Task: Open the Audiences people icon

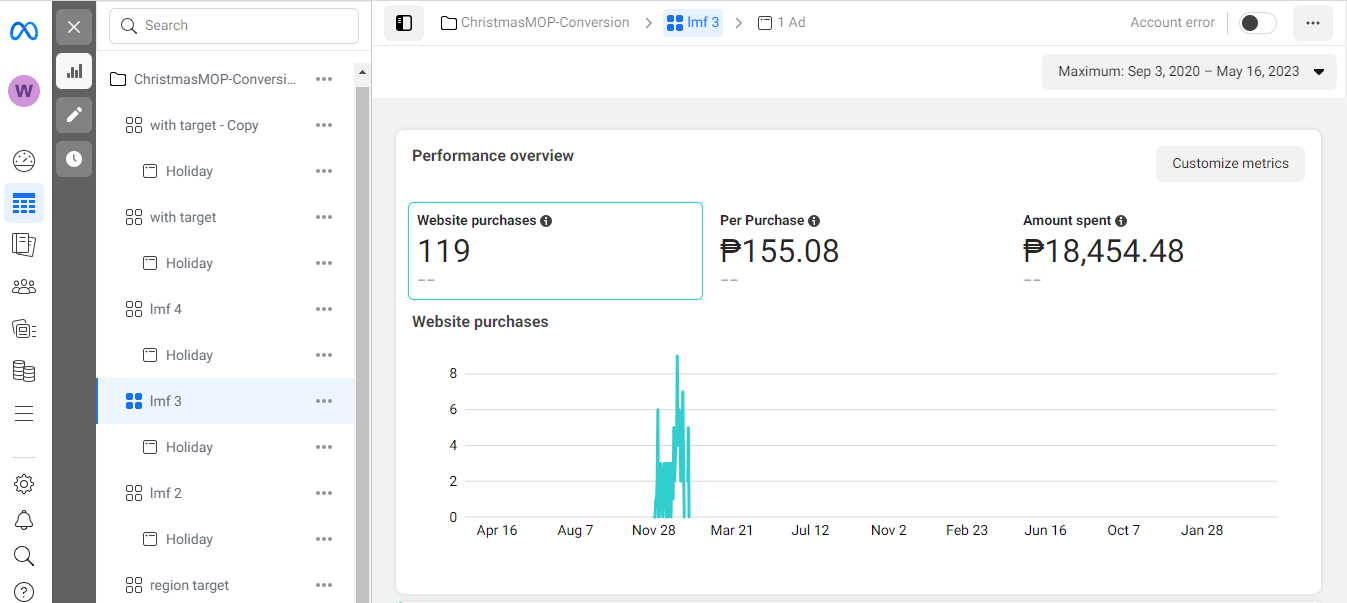Action: pos(24,287)
